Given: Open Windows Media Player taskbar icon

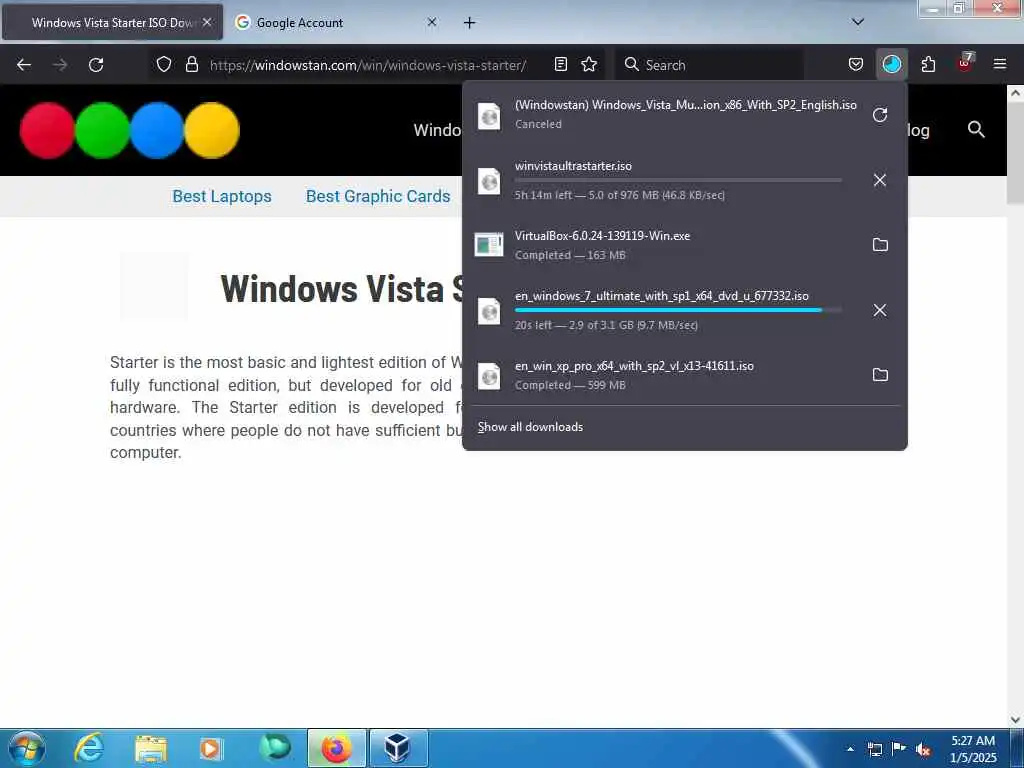Looking at the screenshot, I should [210, 748].
